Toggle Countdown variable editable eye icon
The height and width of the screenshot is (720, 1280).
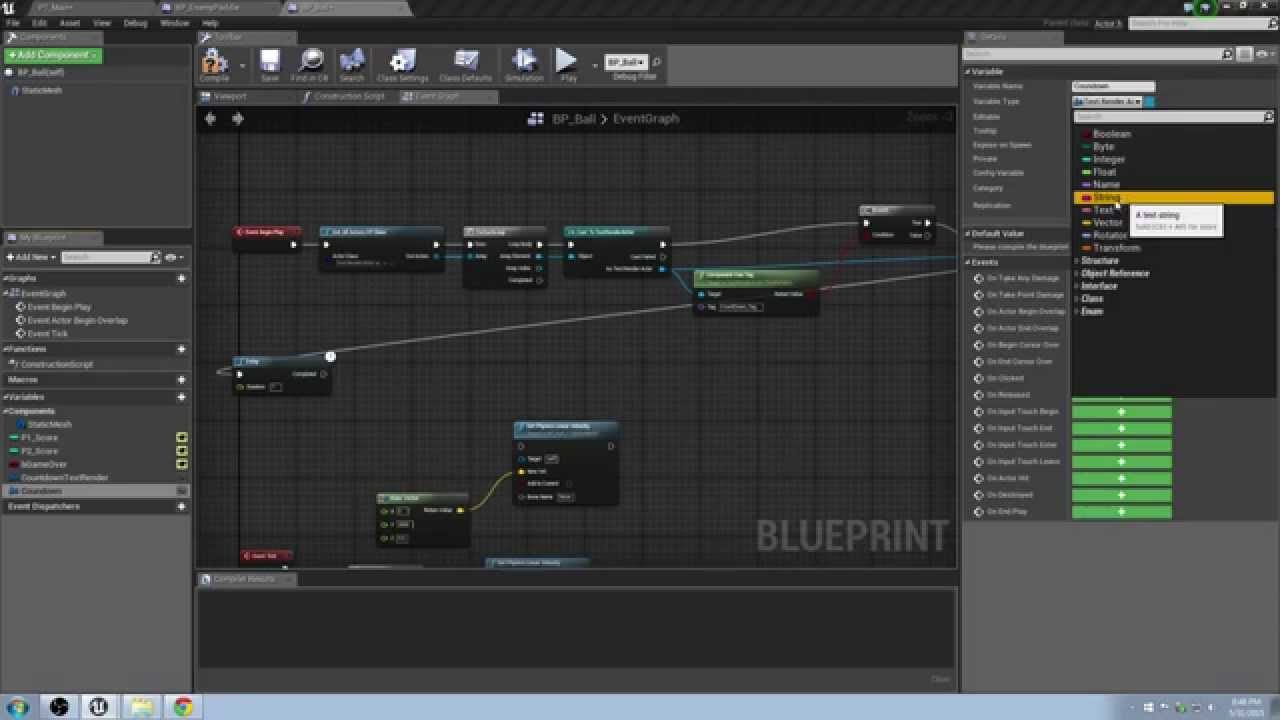(182, 491)
